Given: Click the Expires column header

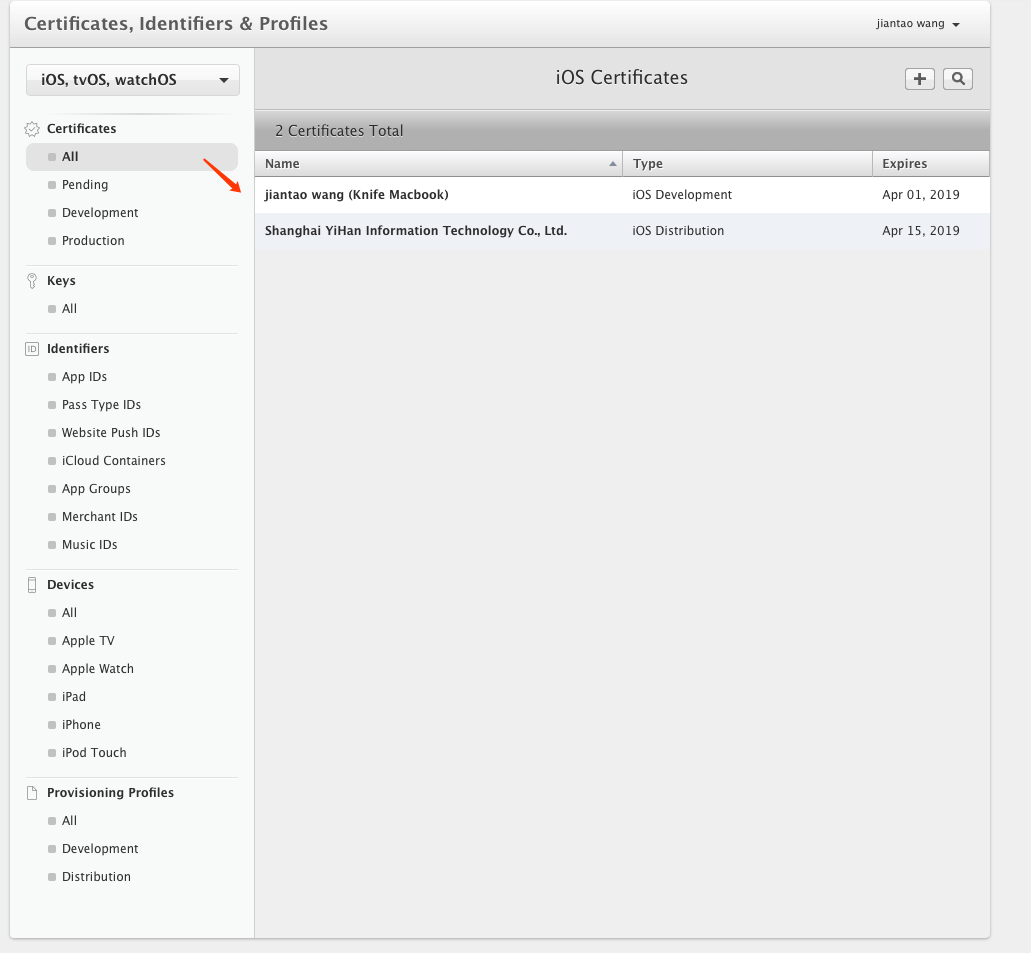Looking at the screenshot, I should point(904,164).
